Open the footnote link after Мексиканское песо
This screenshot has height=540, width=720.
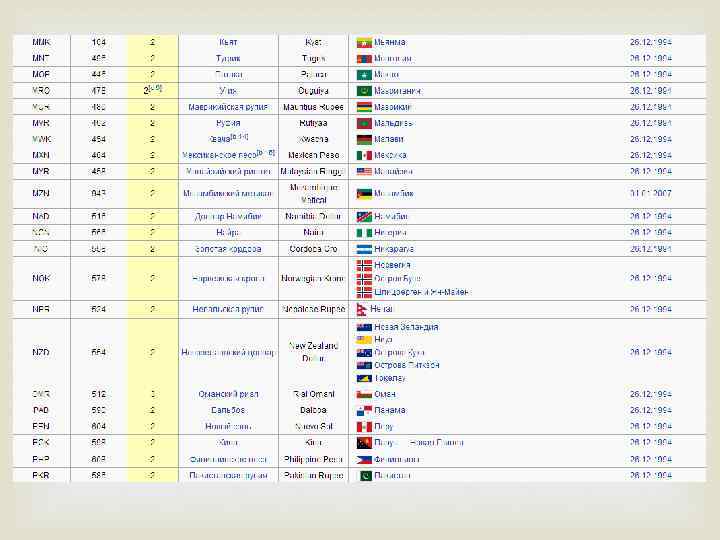[x=266, y=152]
